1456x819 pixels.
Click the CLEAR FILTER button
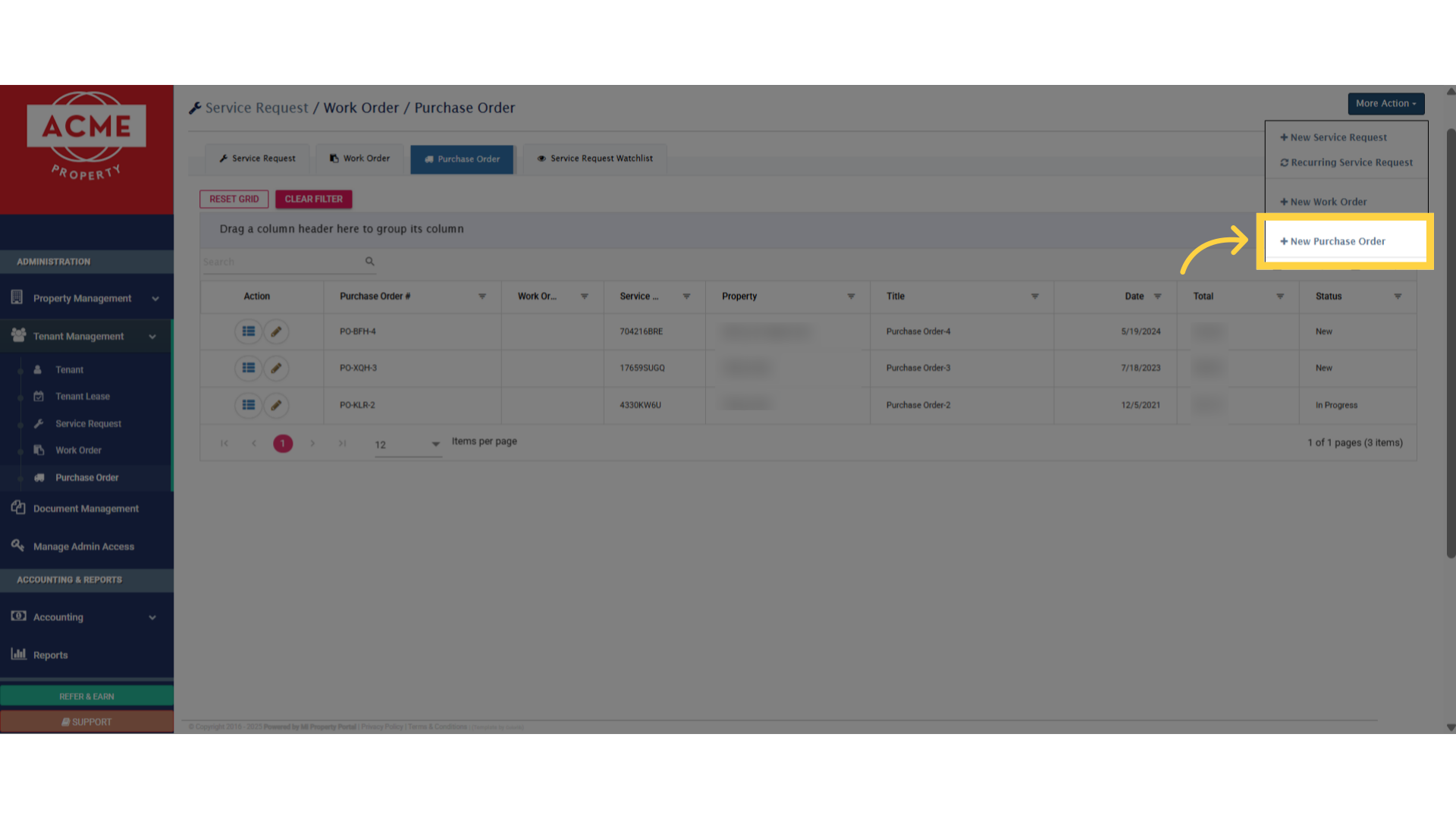(313, 199)
